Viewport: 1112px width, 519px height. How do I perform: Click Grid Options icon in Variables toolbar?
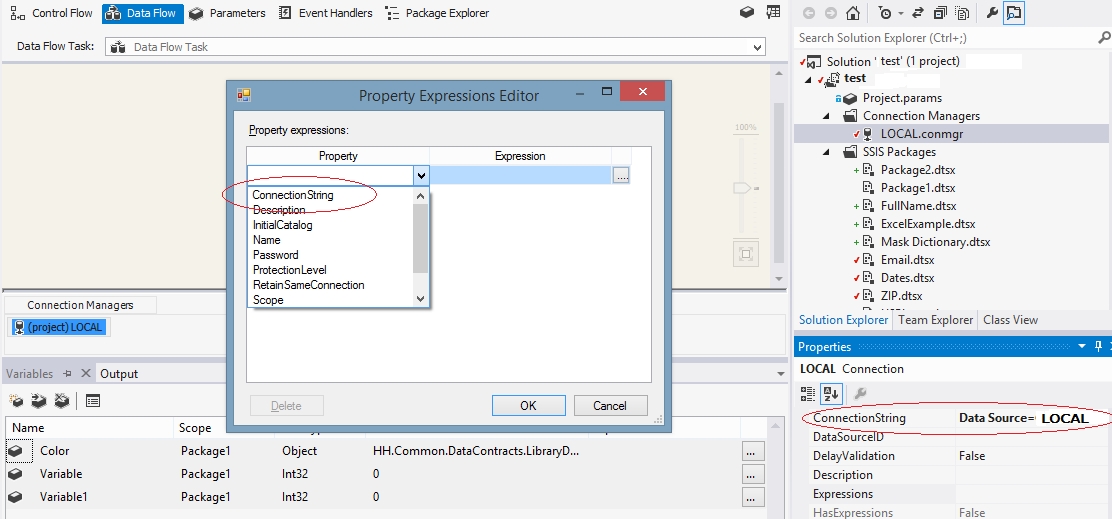coord(92,401)
